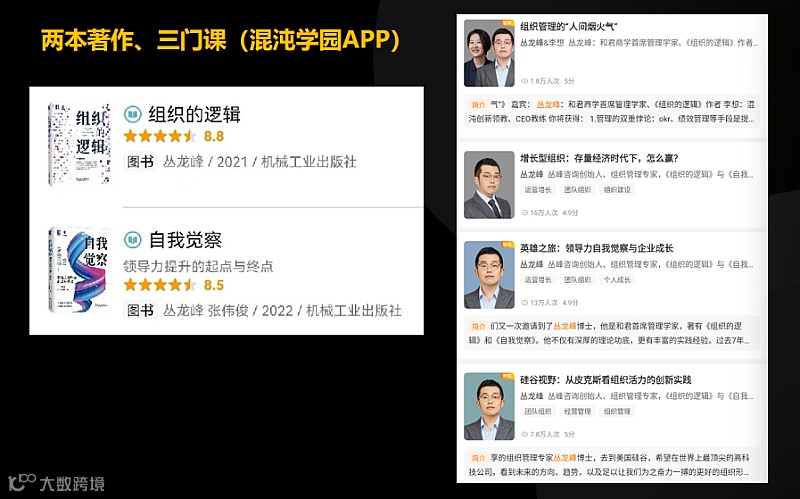Click the view-count eye icon next to 16万人次
The height and width of the screenshot is (499, 800).
click(524, 213)
